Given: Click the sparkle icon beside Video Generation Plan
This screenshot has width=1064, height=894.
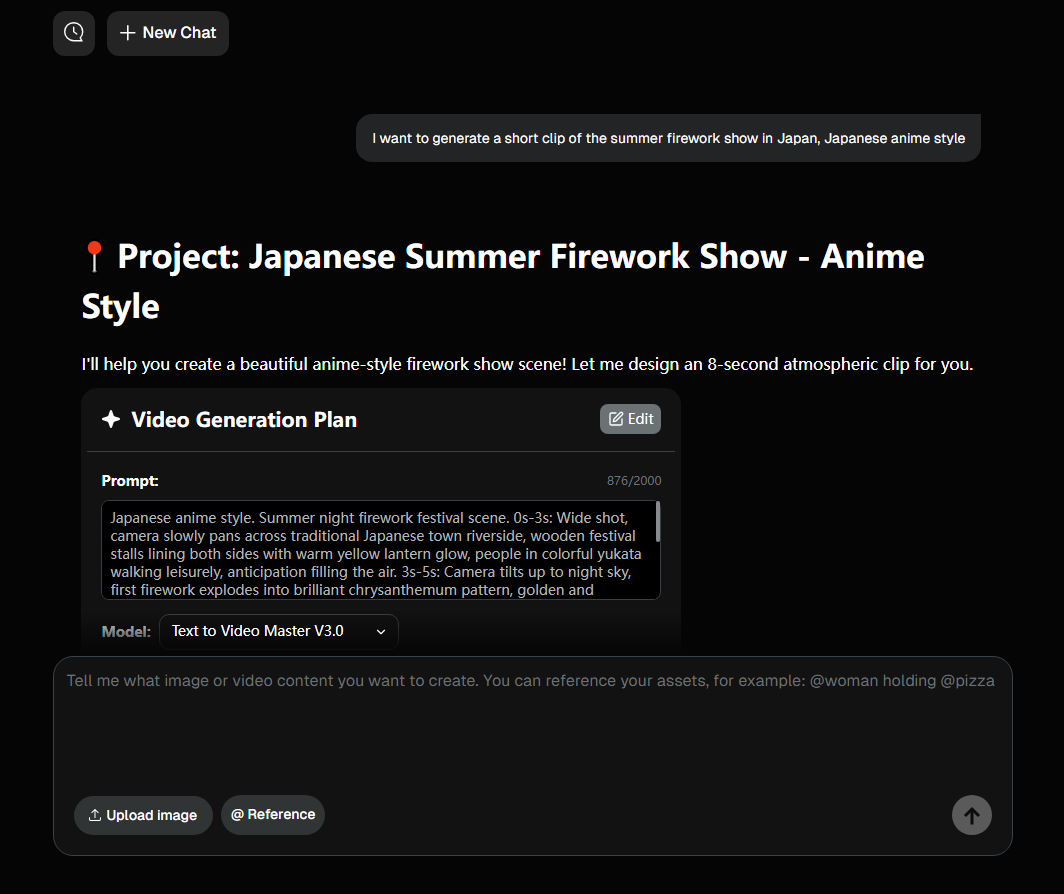Looking at the screenshot, I should (111, 420).
